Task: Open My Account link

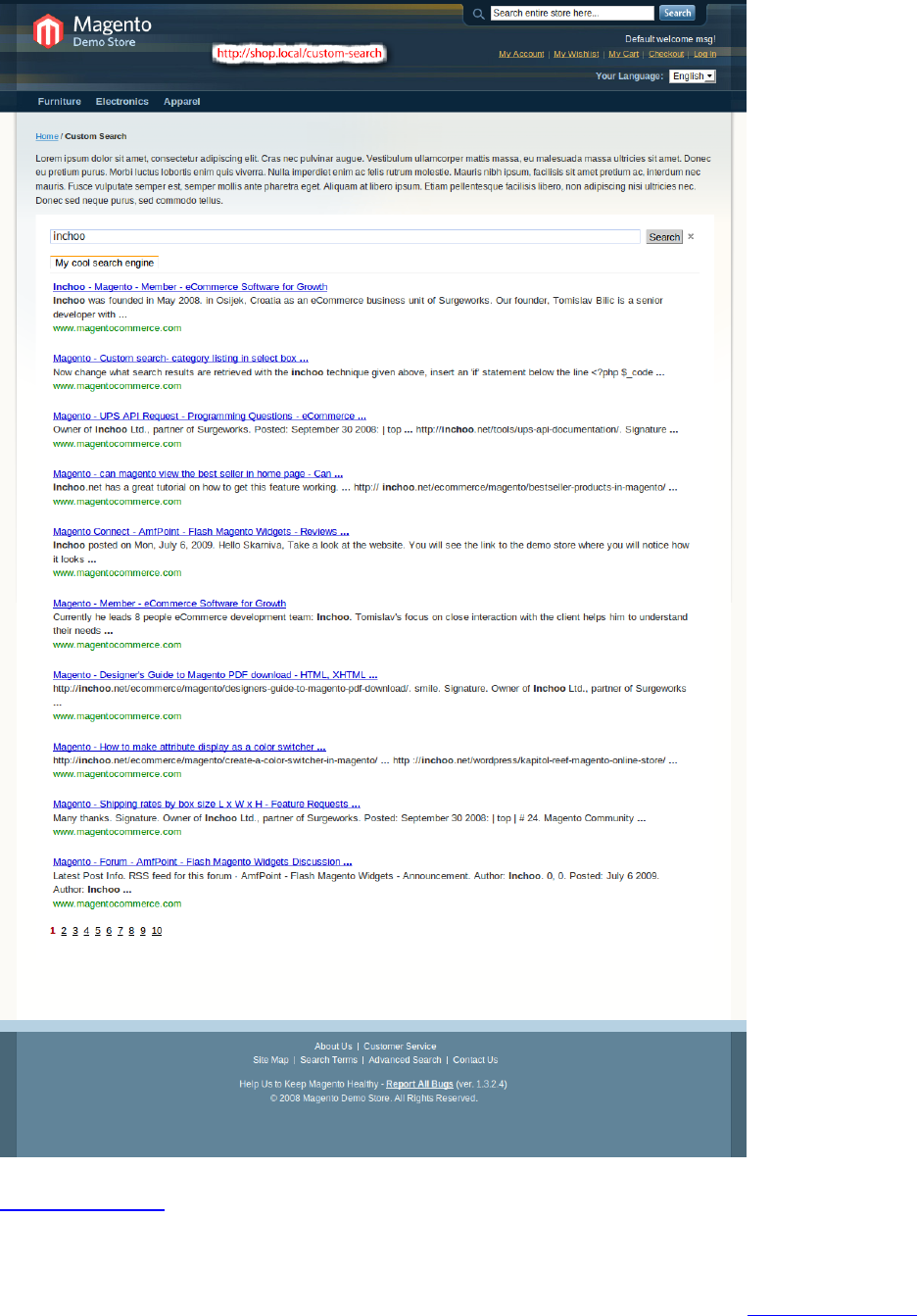Action: [x=521, y=54]
